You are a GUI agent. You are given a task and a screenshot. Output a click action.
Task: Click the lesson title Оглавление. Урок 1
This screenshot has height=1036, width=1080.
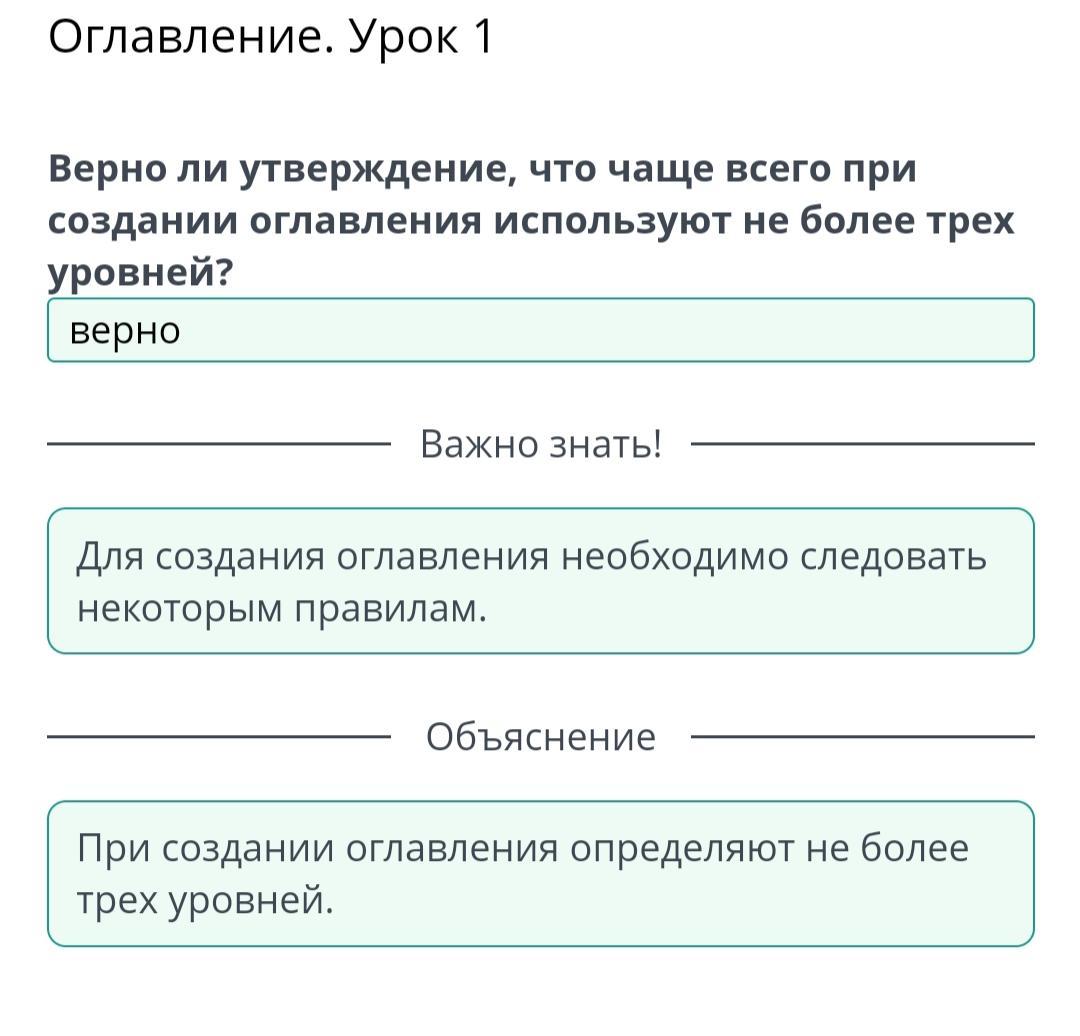pyautogui.click(x=271, y=37)
